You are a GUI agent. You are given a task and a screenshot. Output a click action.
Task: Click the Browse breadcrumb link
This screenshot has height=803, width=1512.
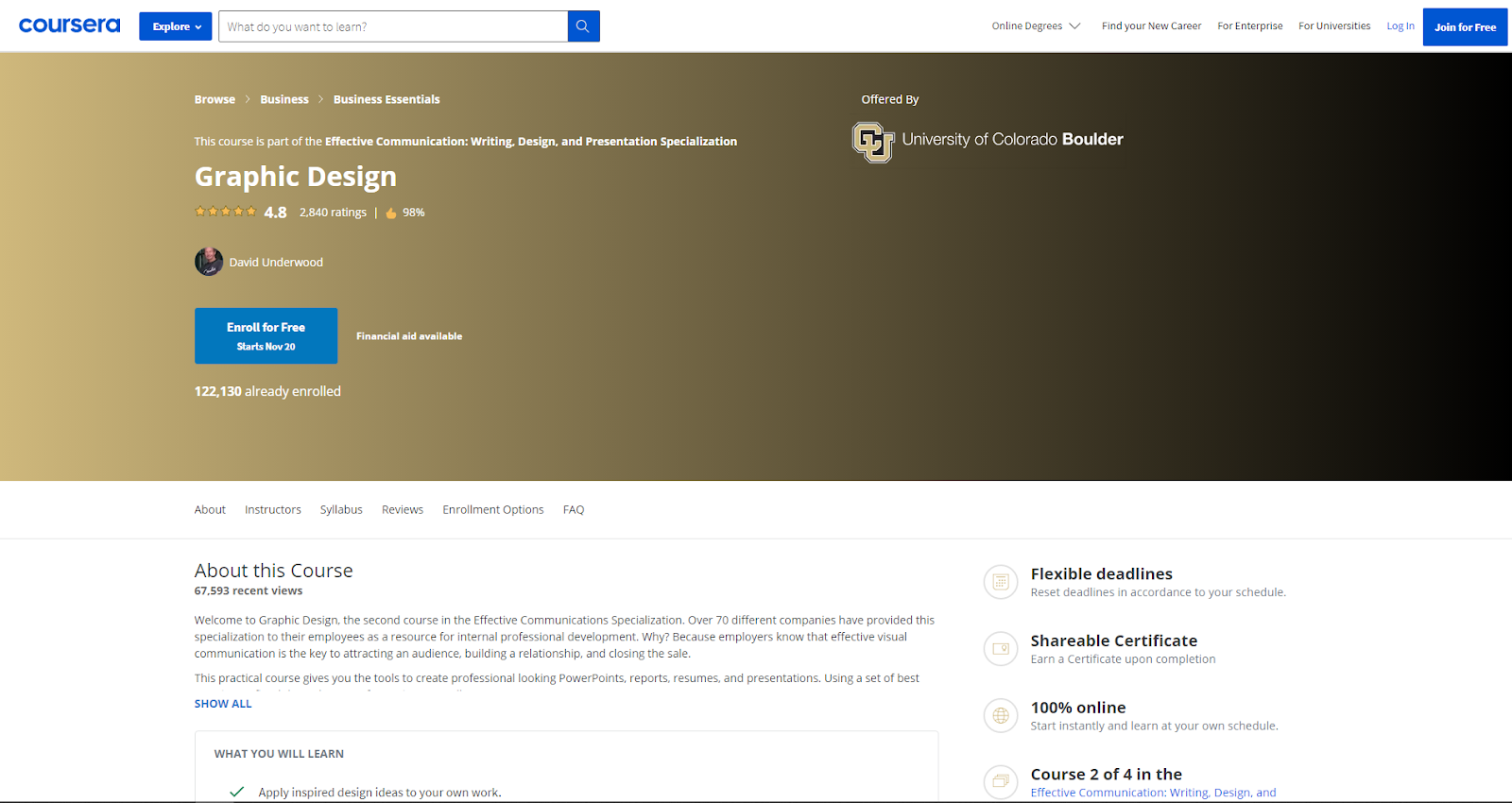215,99
